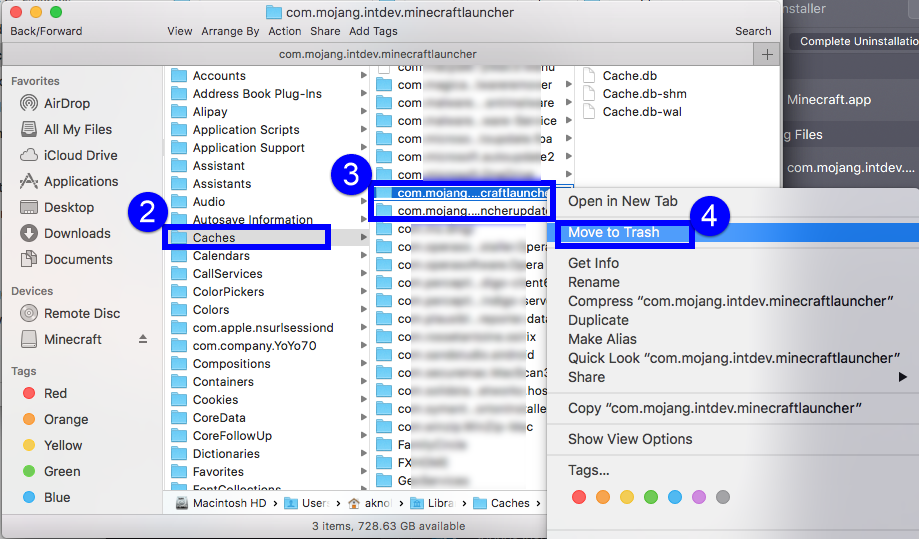Add a new tab with plus button

[767, 54]
